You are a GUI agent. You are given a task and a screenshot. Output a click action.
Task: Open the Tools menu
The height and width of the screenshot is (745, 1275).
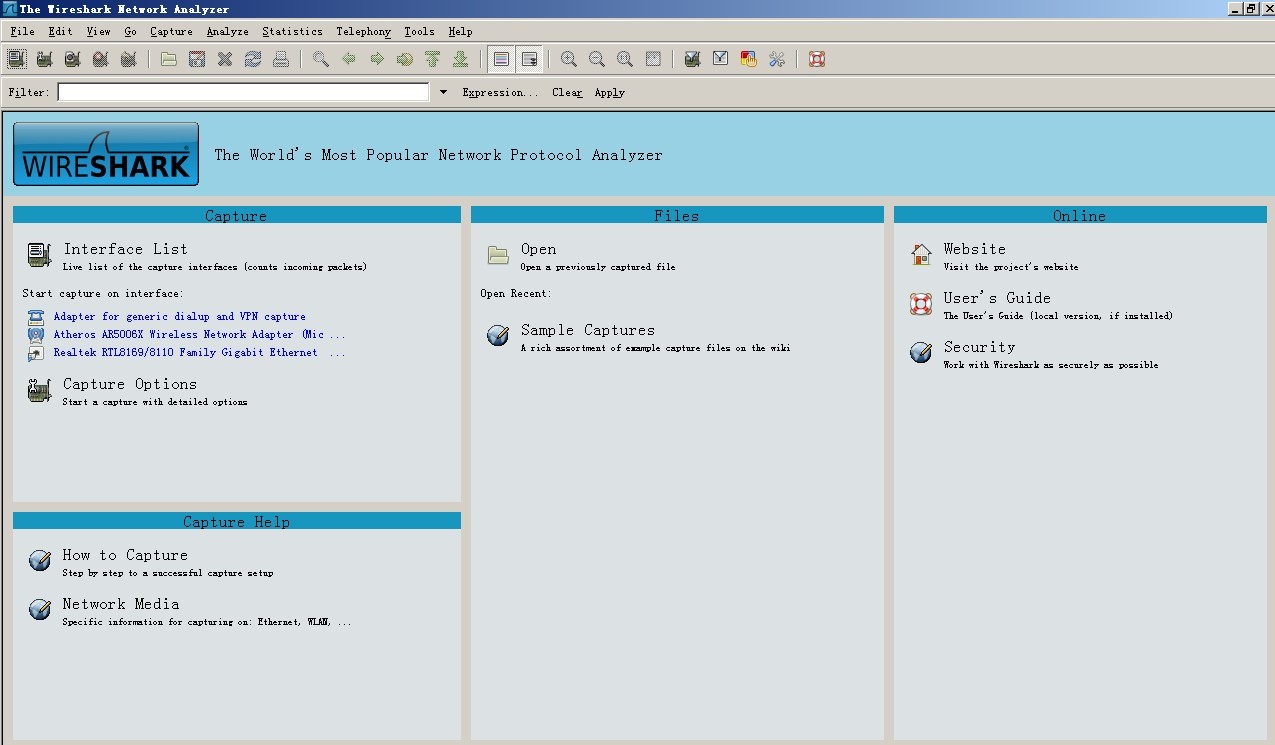click(x=420, y=32)
